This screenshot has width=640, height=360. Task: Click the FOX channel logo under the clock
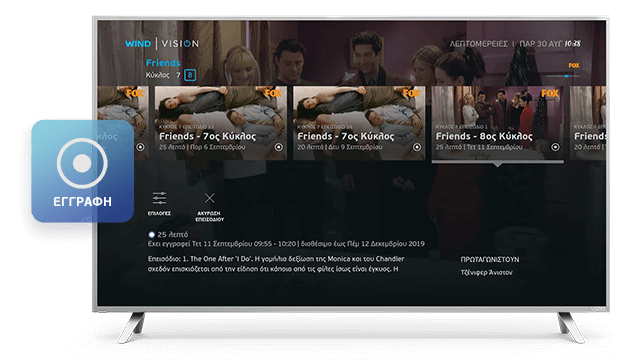(x=574, y=65)
